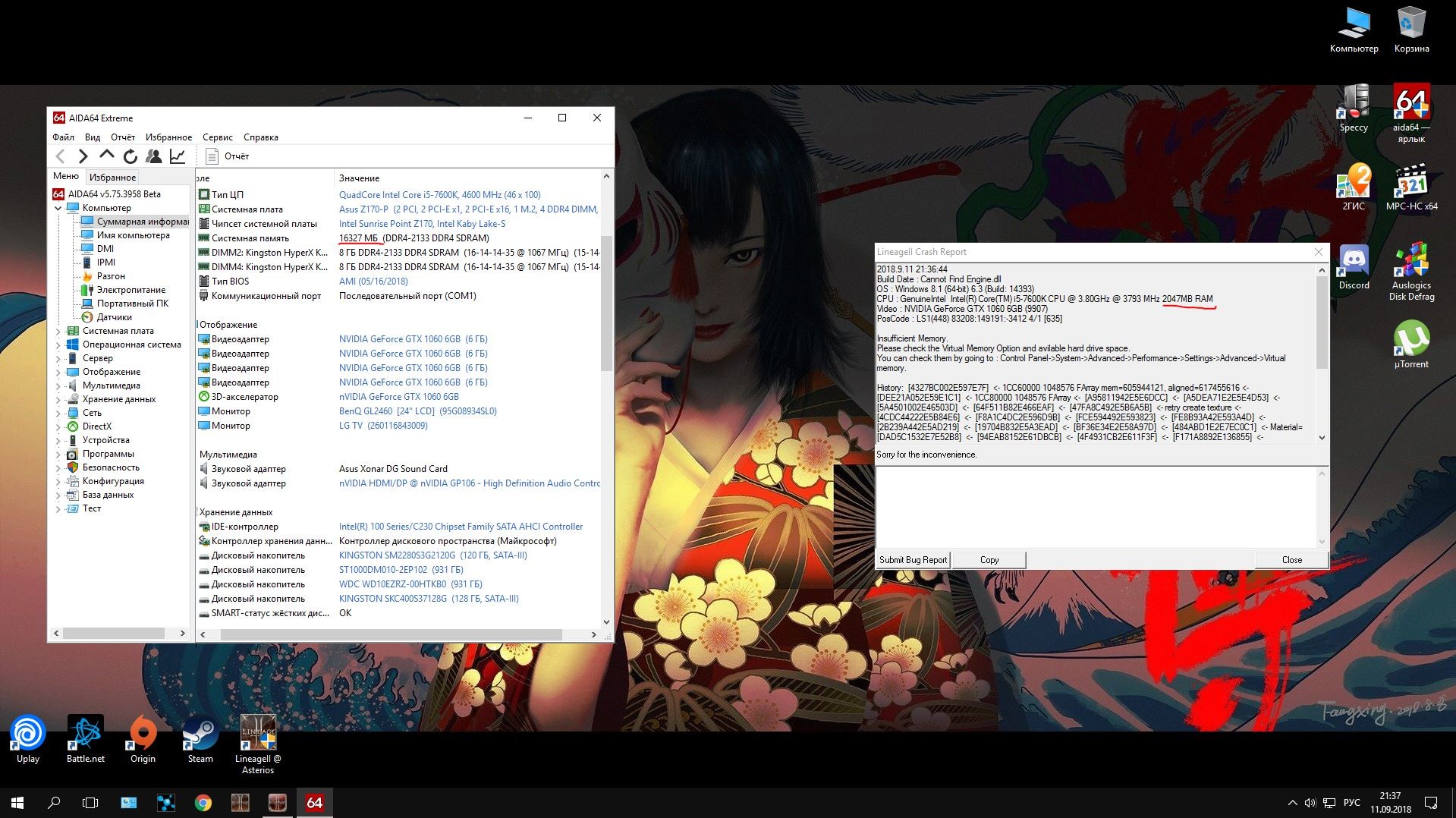Open the AIDA64 user management icon
1456x818 pixels.
point(154,156)
